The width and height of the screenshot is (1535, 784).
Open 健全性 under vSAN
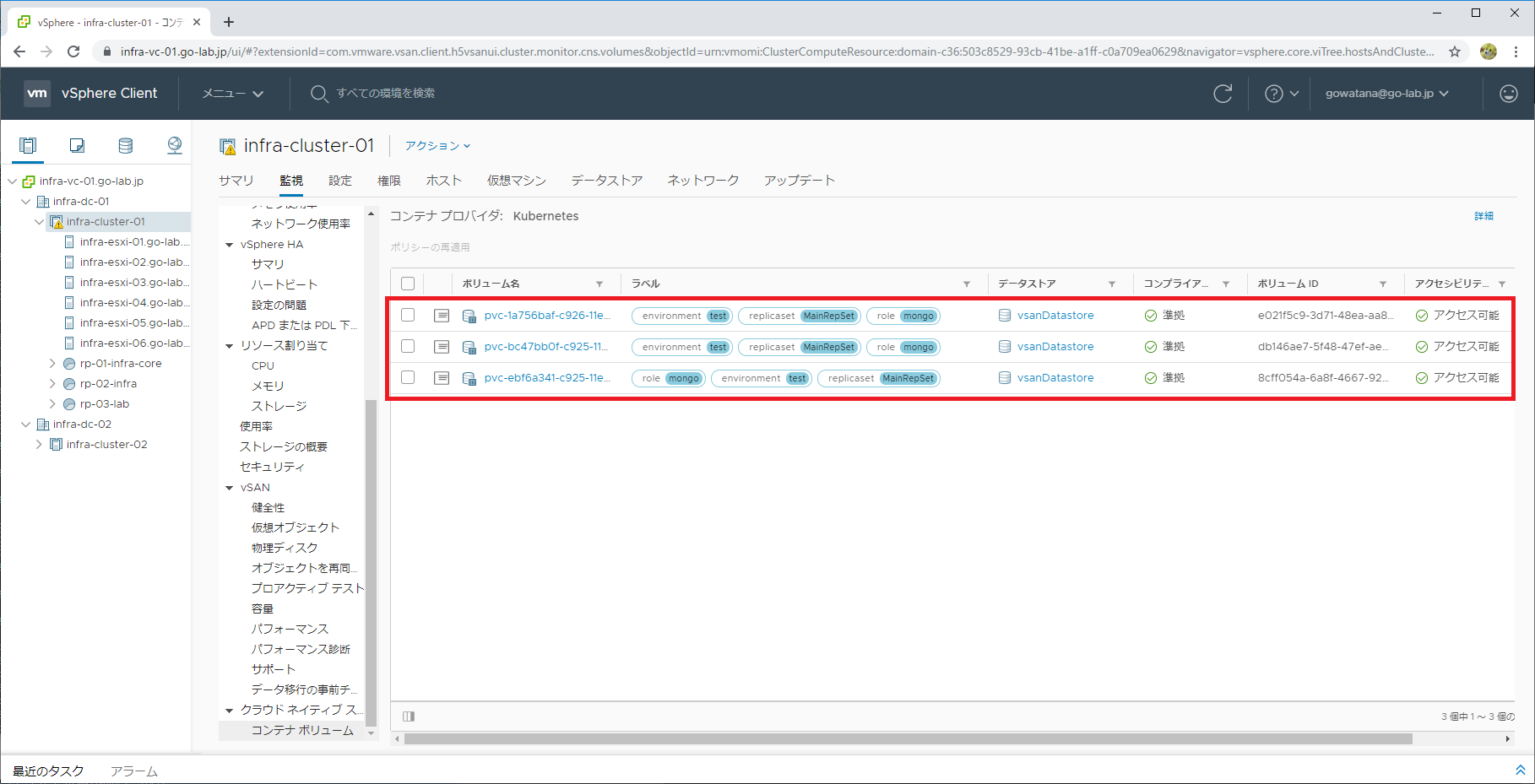pos(268,508)
